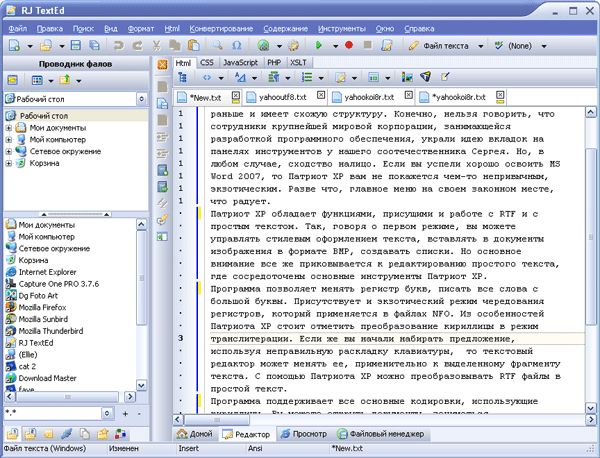This screenshot has width=600, height=458.
Task: Click the Open file folder icon
Action: coord(46,46)
